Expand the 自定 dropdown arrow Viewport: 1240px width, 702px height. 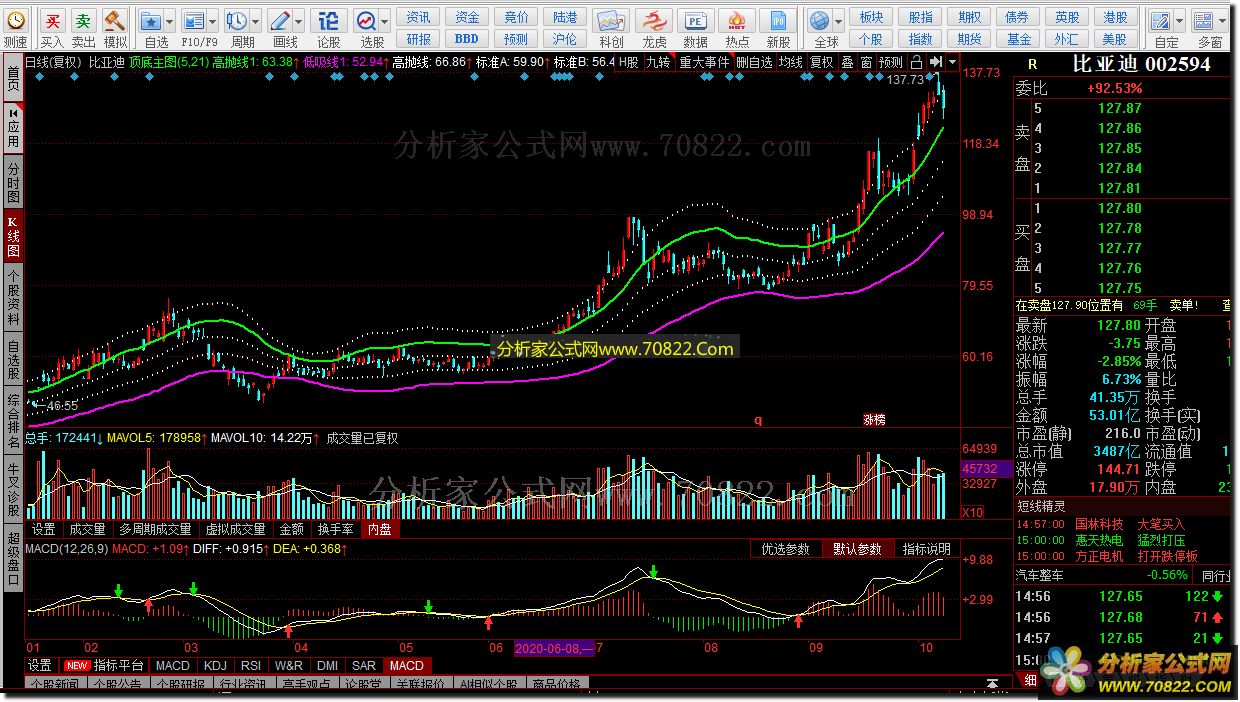(x=1178, y=20)
